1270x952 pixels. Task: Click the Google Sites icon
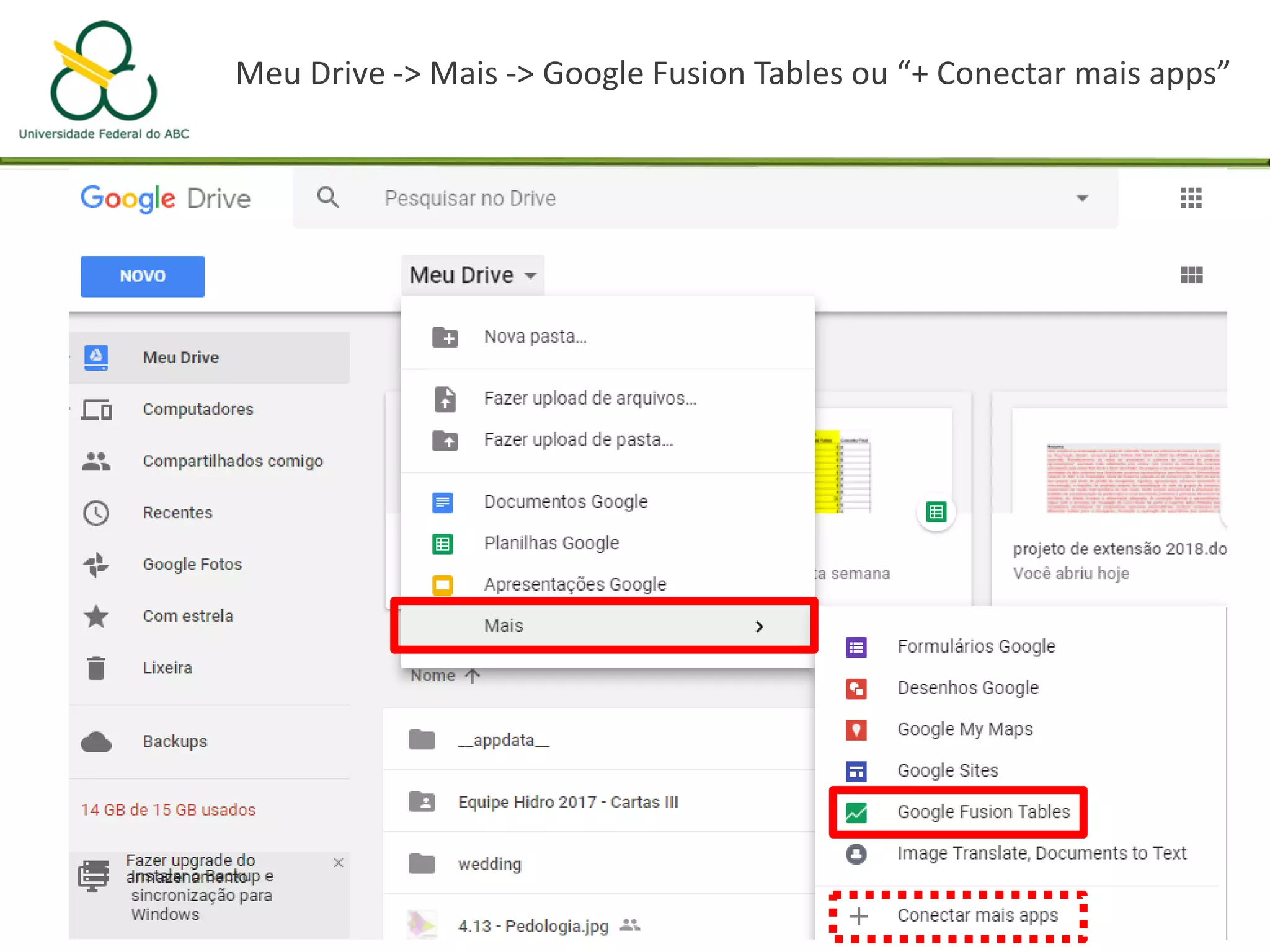point(856,771)
